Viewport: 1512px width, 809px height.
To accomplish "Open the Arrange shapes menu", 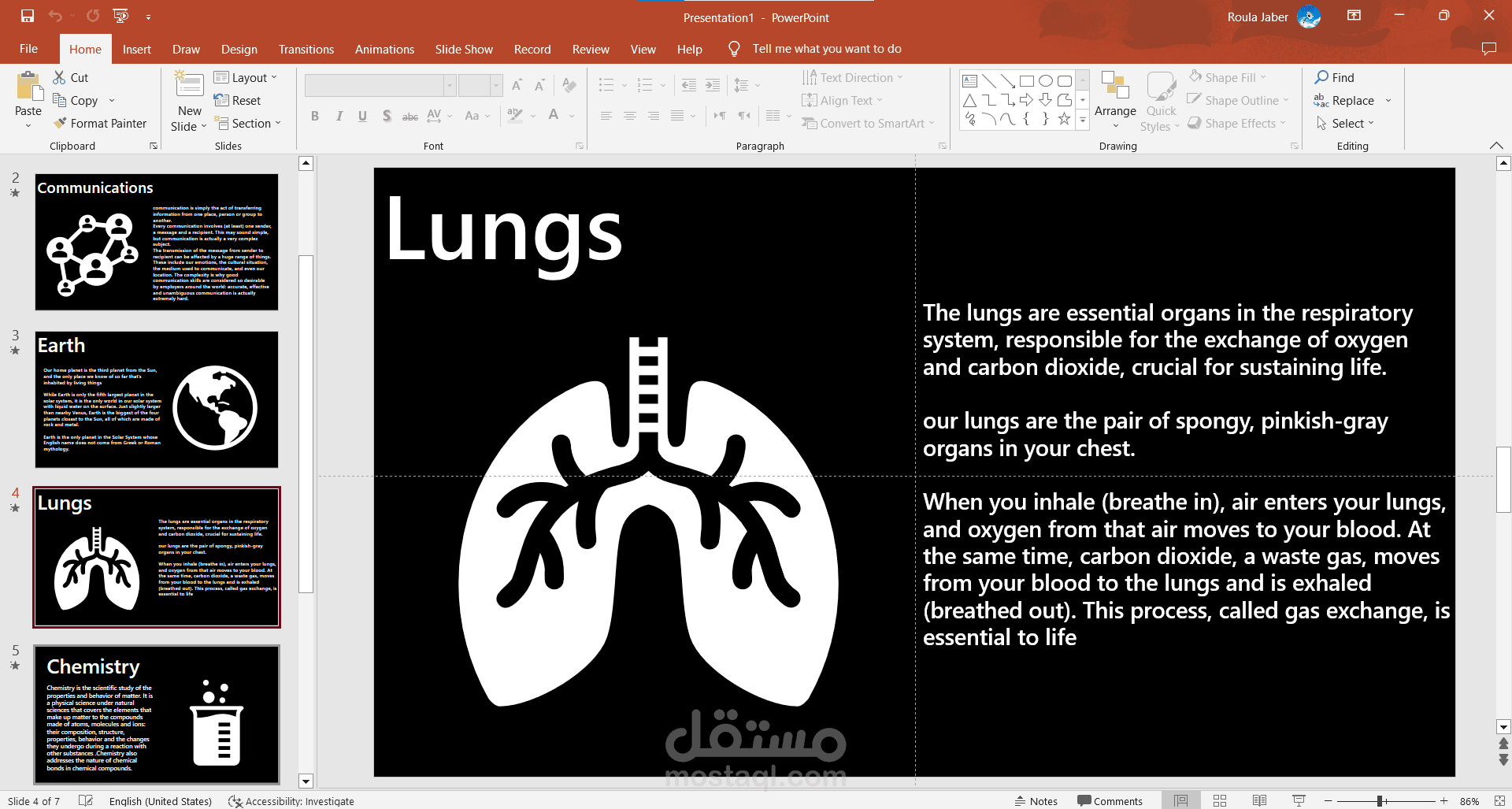I will 1115,100.
